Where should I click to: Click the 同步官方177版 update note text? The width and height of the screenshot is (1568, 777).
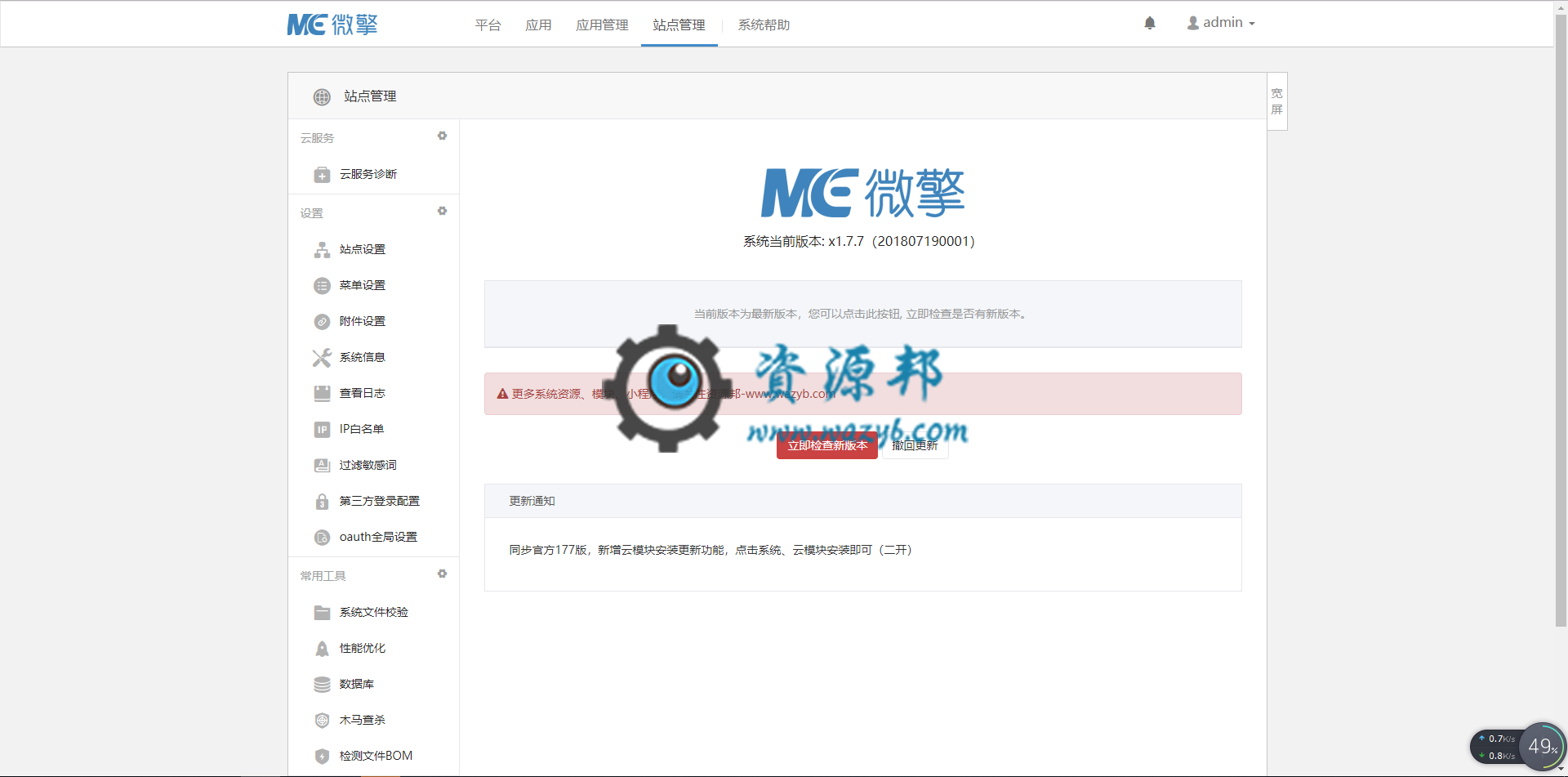pyautogui.click(x=710, y=551)
